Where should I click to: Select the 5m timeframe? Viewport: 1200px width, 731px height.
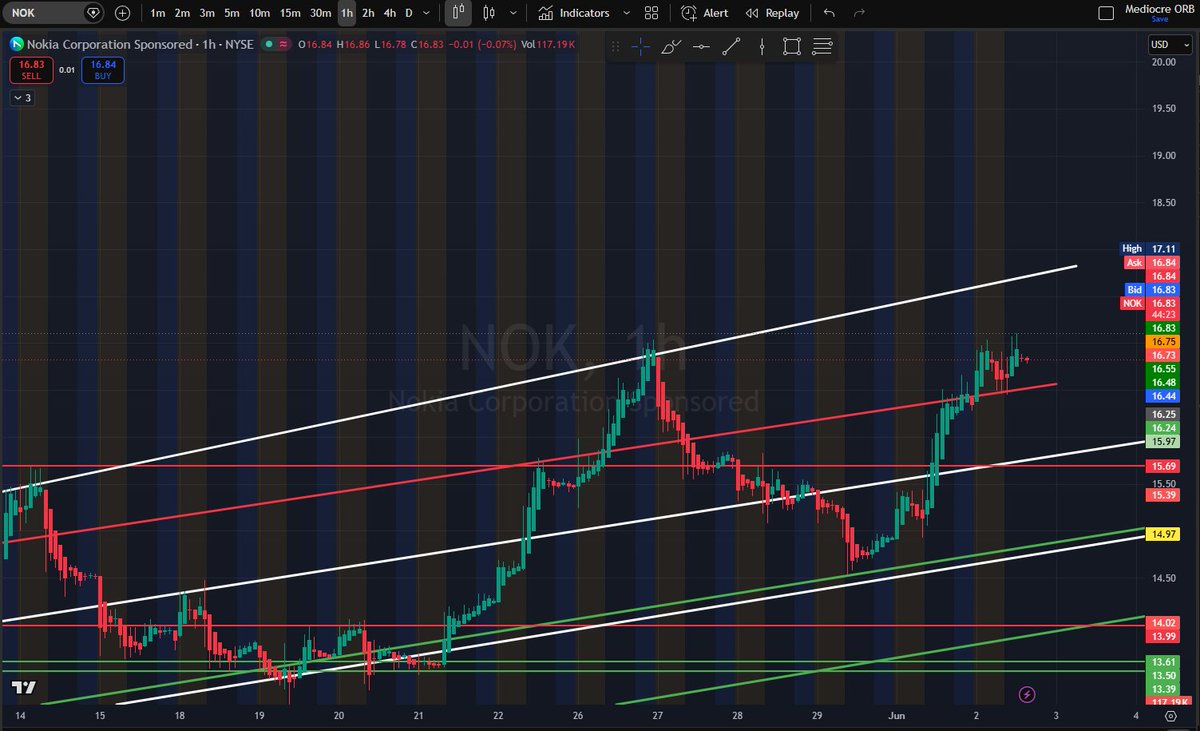pos(232,13)
